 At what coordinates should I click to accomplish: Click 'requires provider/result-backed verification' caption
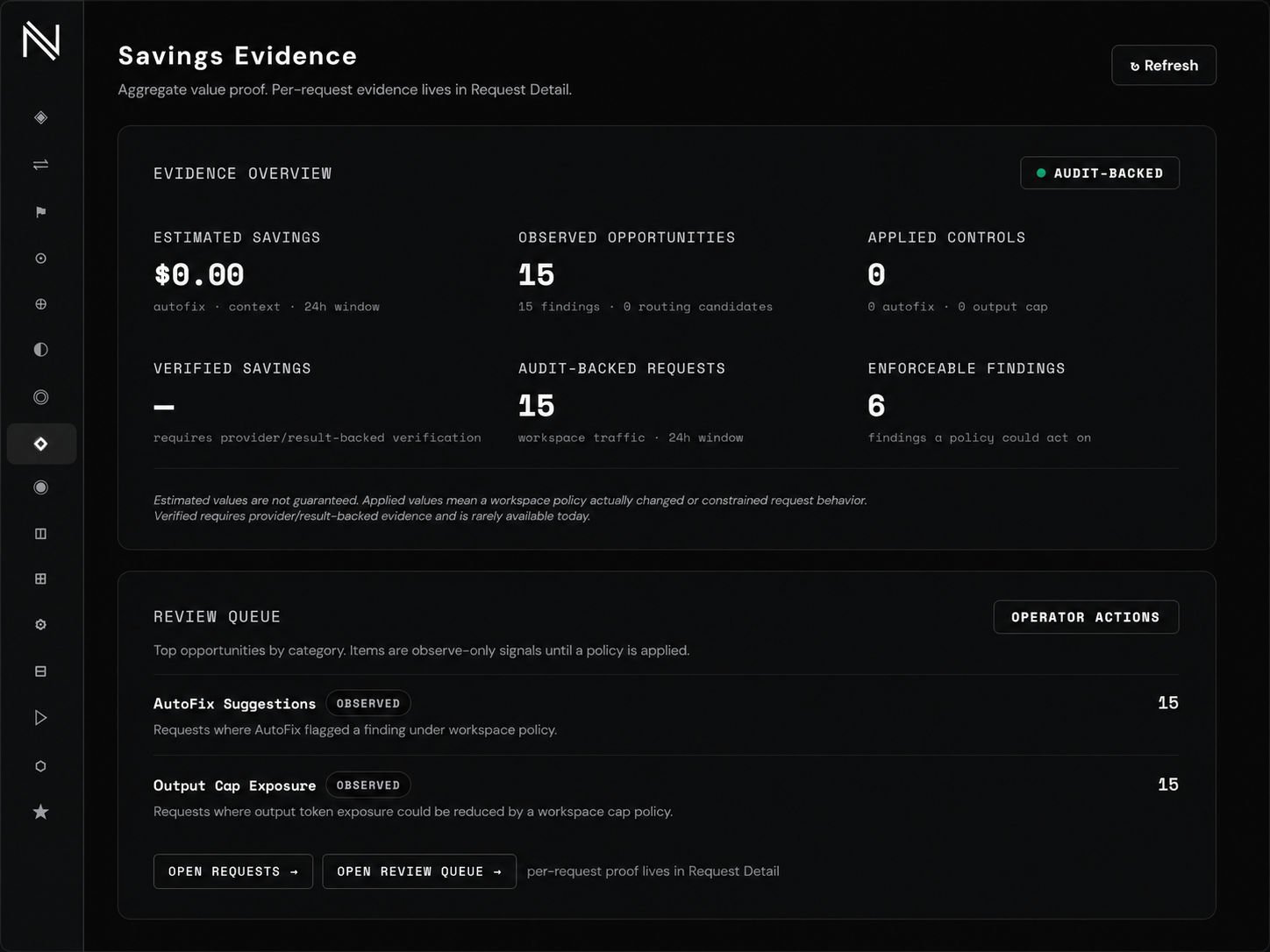tap(317, 437)
